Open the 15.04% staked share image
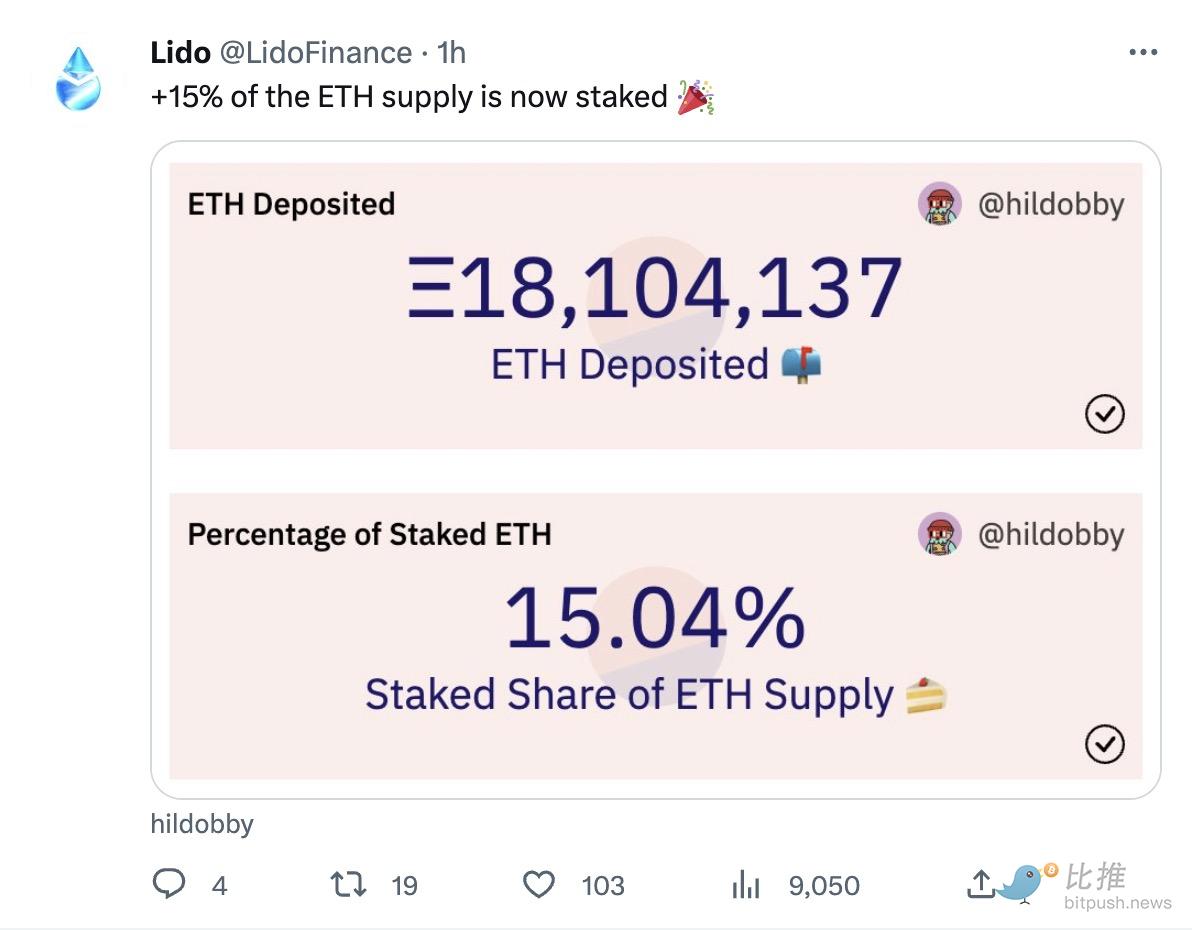Image resolution: width=1192 pixels, height=930 pixels. (x=655, y=636)
